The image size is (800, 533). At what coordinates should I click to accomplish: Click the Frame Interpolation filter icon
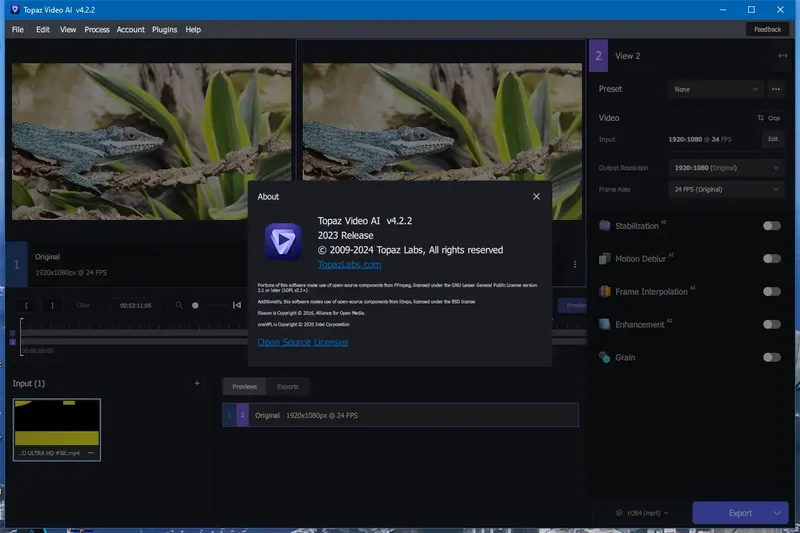point(605,292)
